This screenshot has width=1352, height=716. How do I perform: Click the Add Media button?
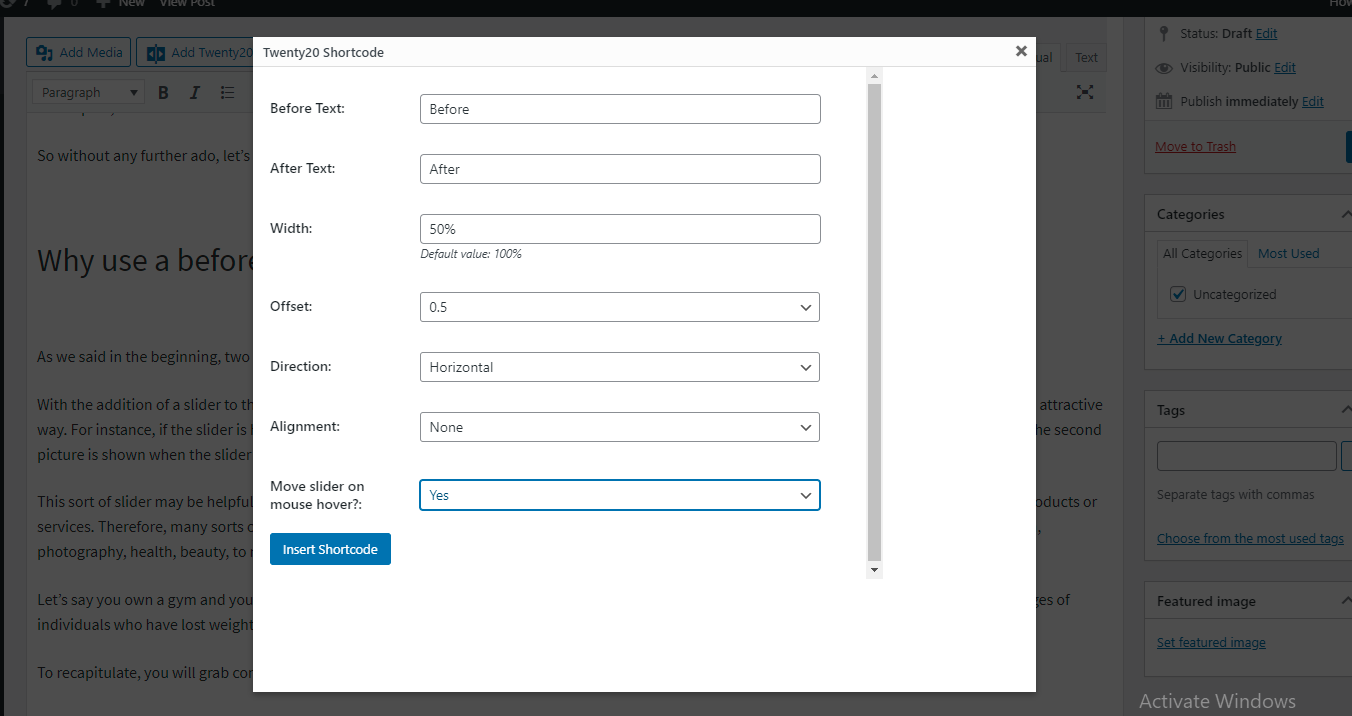coord(80,53)
